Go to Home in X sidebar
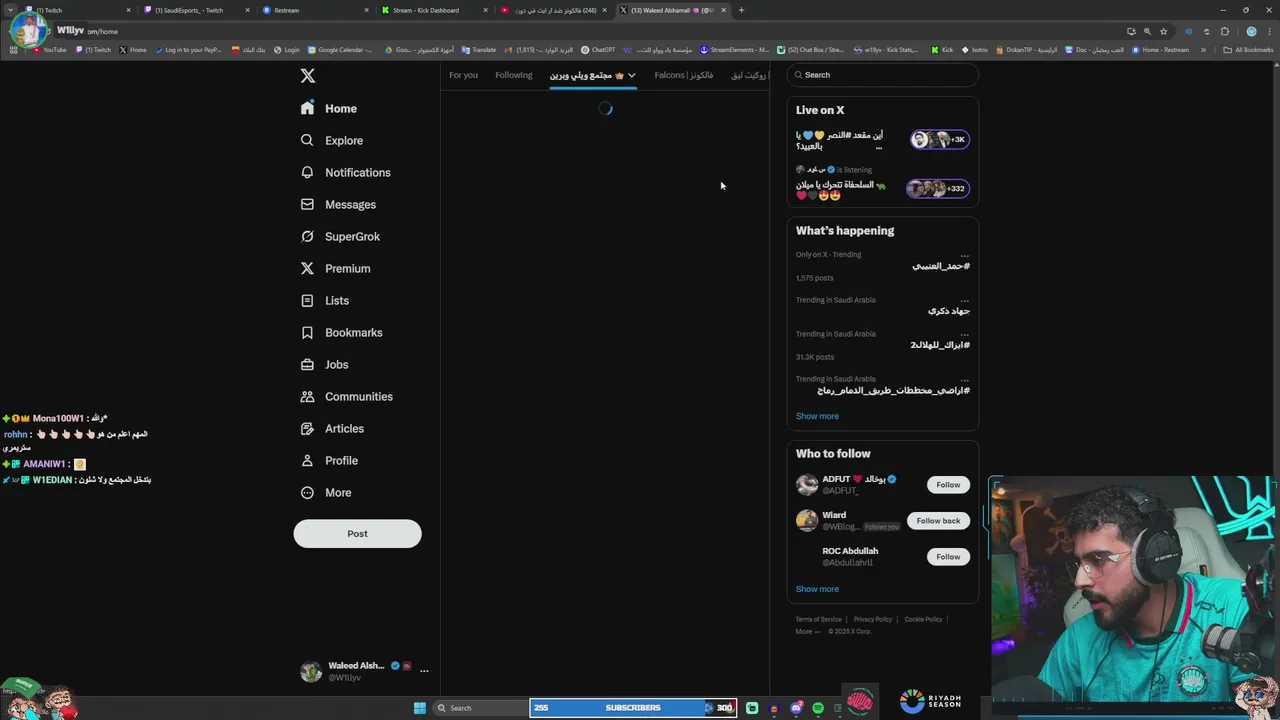The width and height of the screenshot is (1280, 720). (x=329, y=108)
